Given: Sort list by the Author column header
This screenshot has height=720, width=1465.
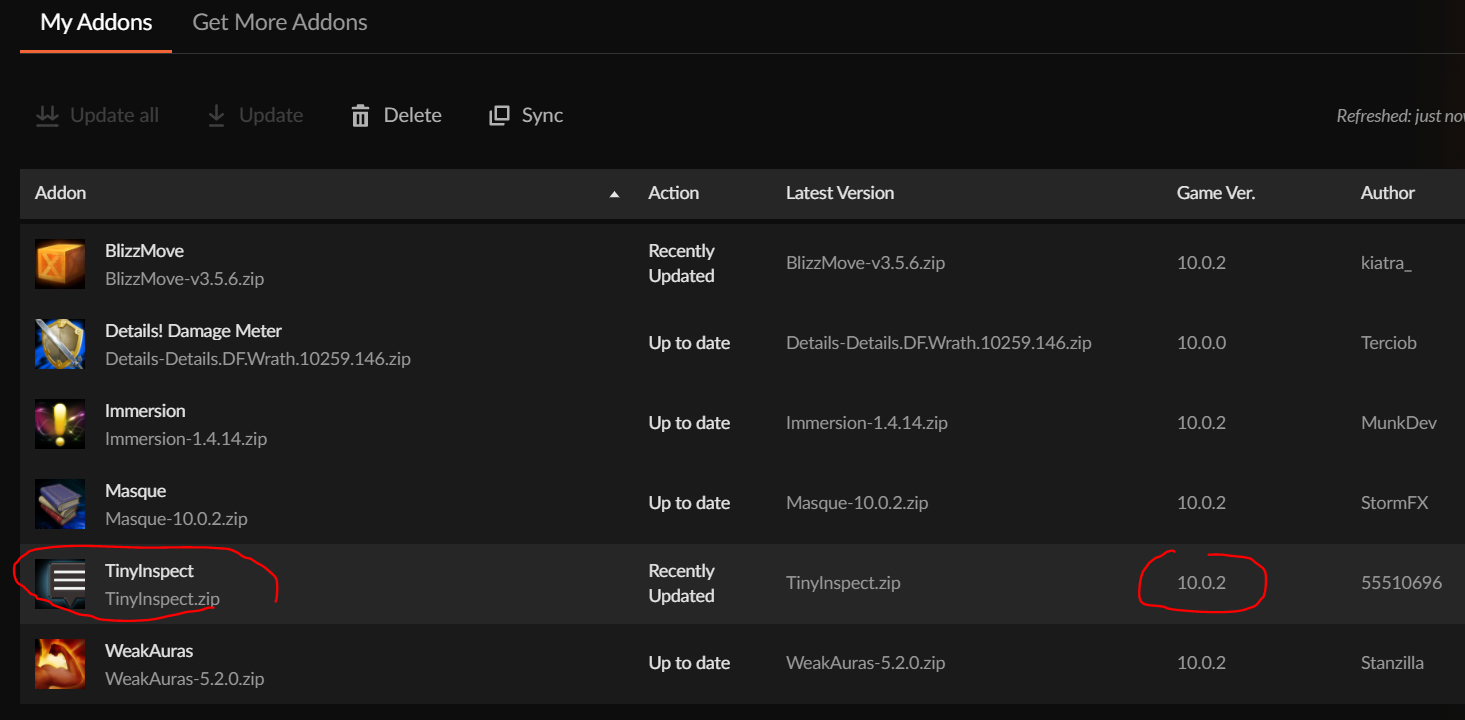Looking at the screenshot, I should (x=1387, y=193).
